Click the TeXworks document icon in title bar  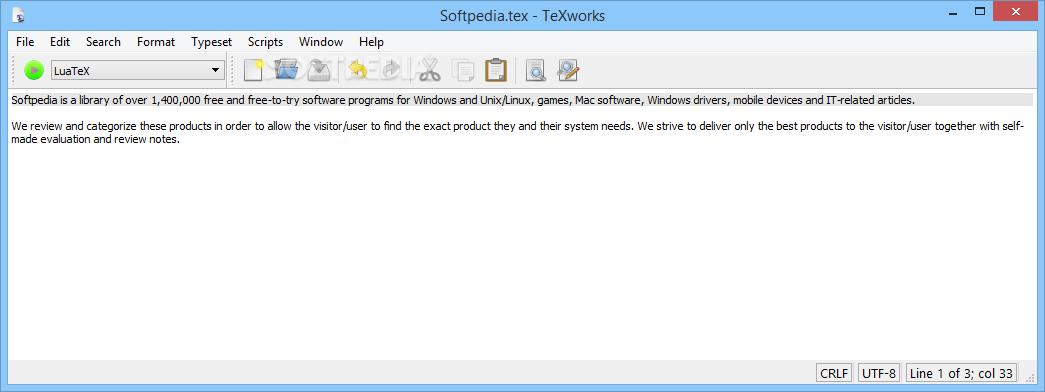19,14
